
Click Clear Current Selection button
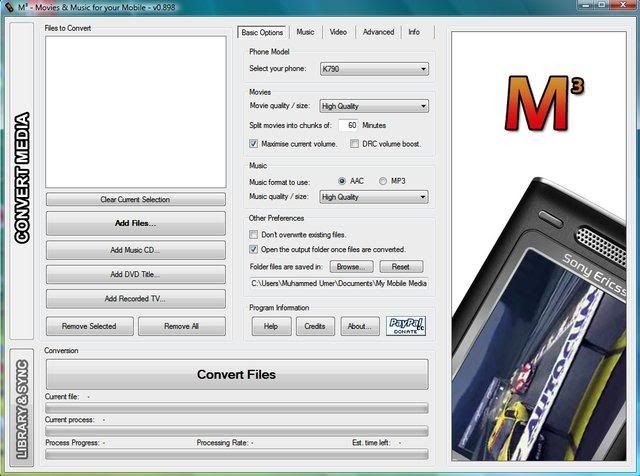[x=136, y=199]
